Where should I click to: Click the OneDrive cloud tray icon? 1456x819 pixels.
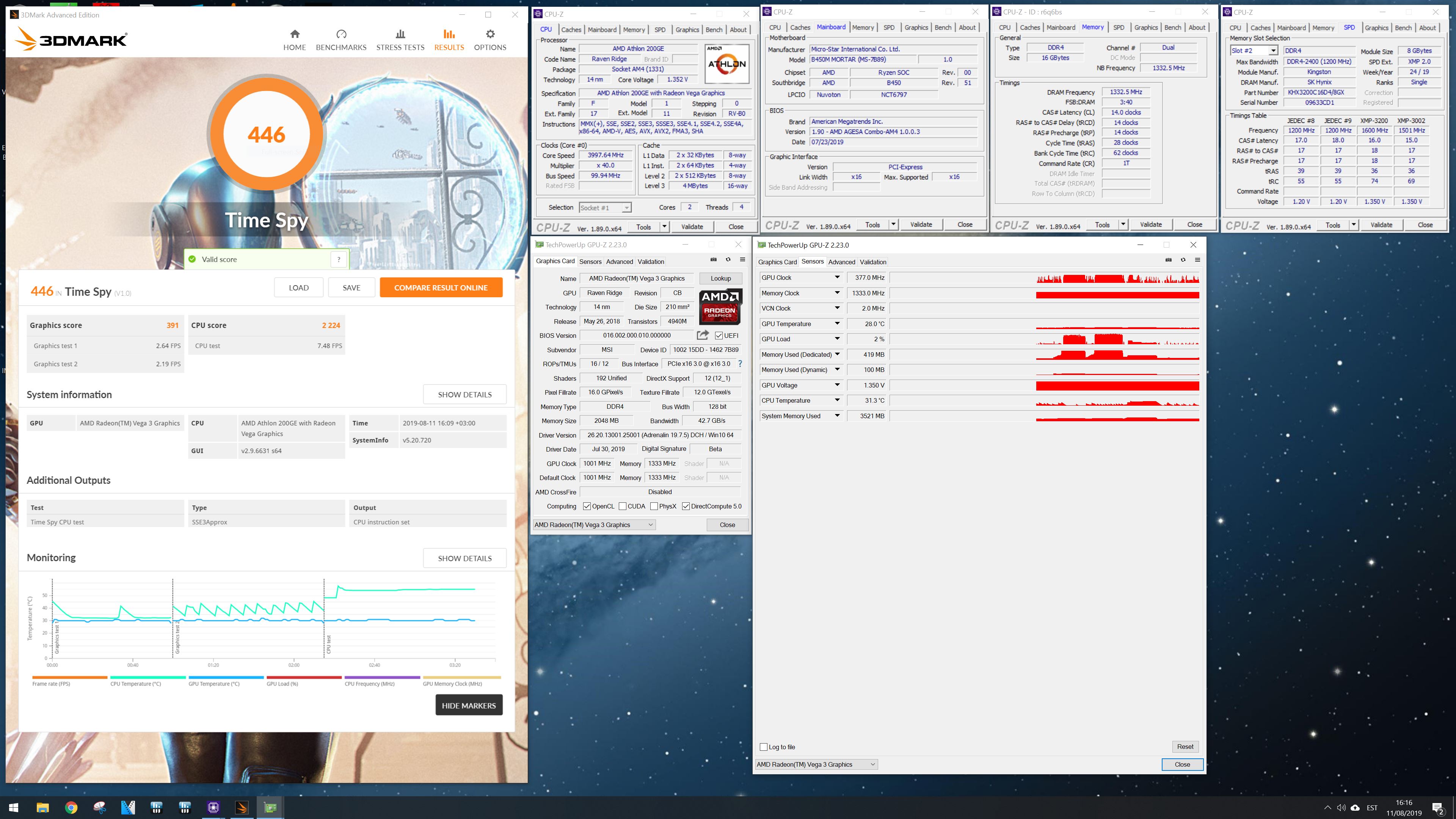1355,807
